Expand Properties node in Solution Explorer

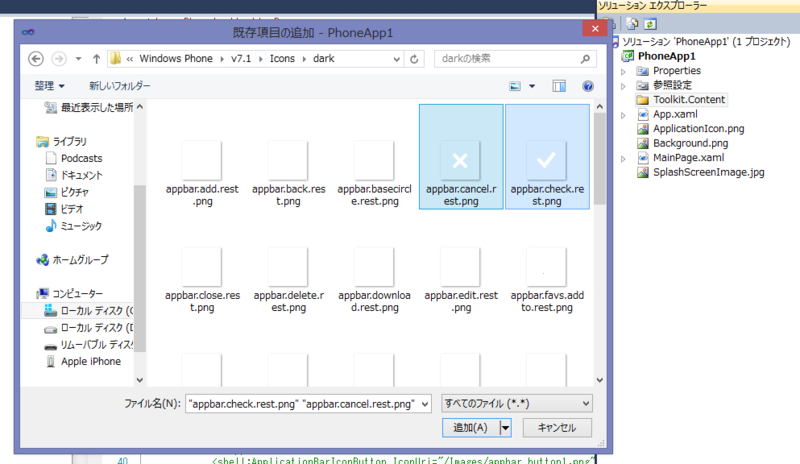623,71
